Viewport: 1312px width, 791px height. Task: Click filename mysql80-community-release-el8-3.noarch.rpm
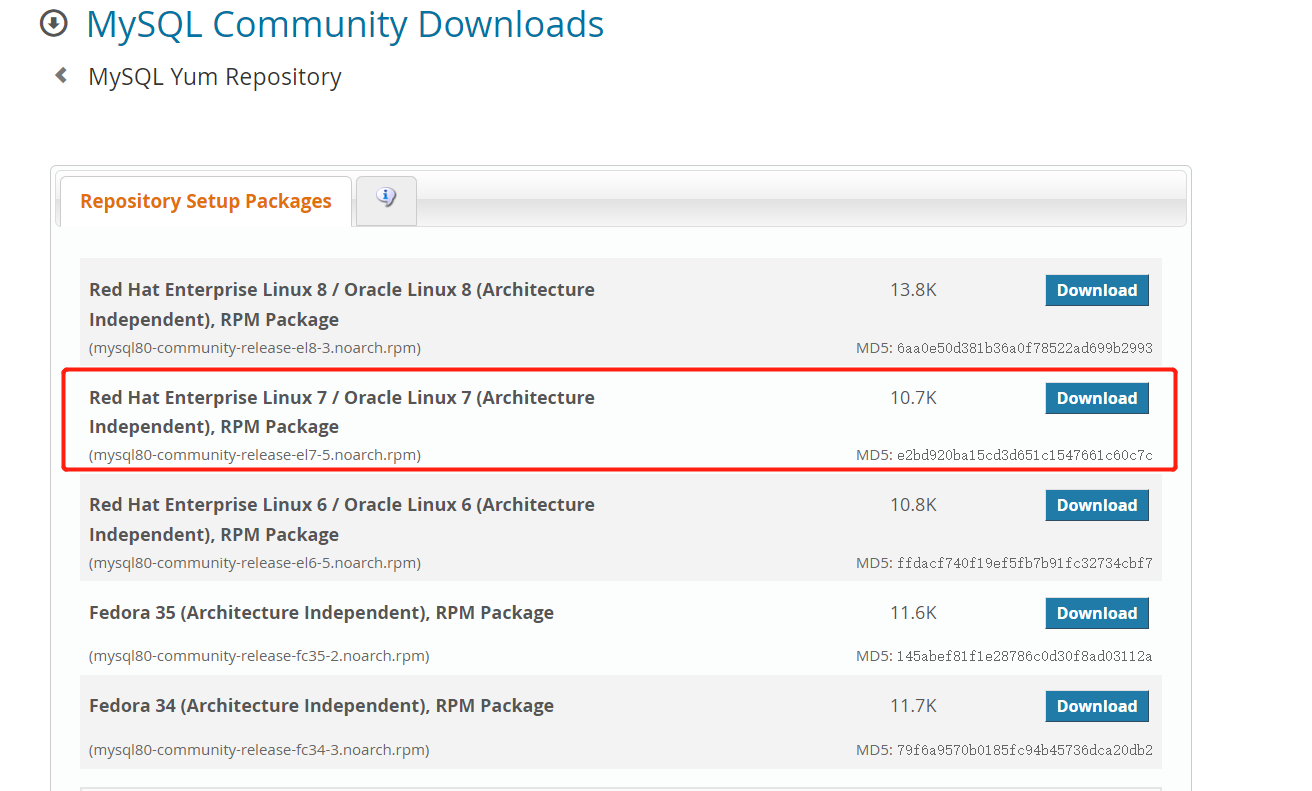pyautogui.click(x=255, y=348)
